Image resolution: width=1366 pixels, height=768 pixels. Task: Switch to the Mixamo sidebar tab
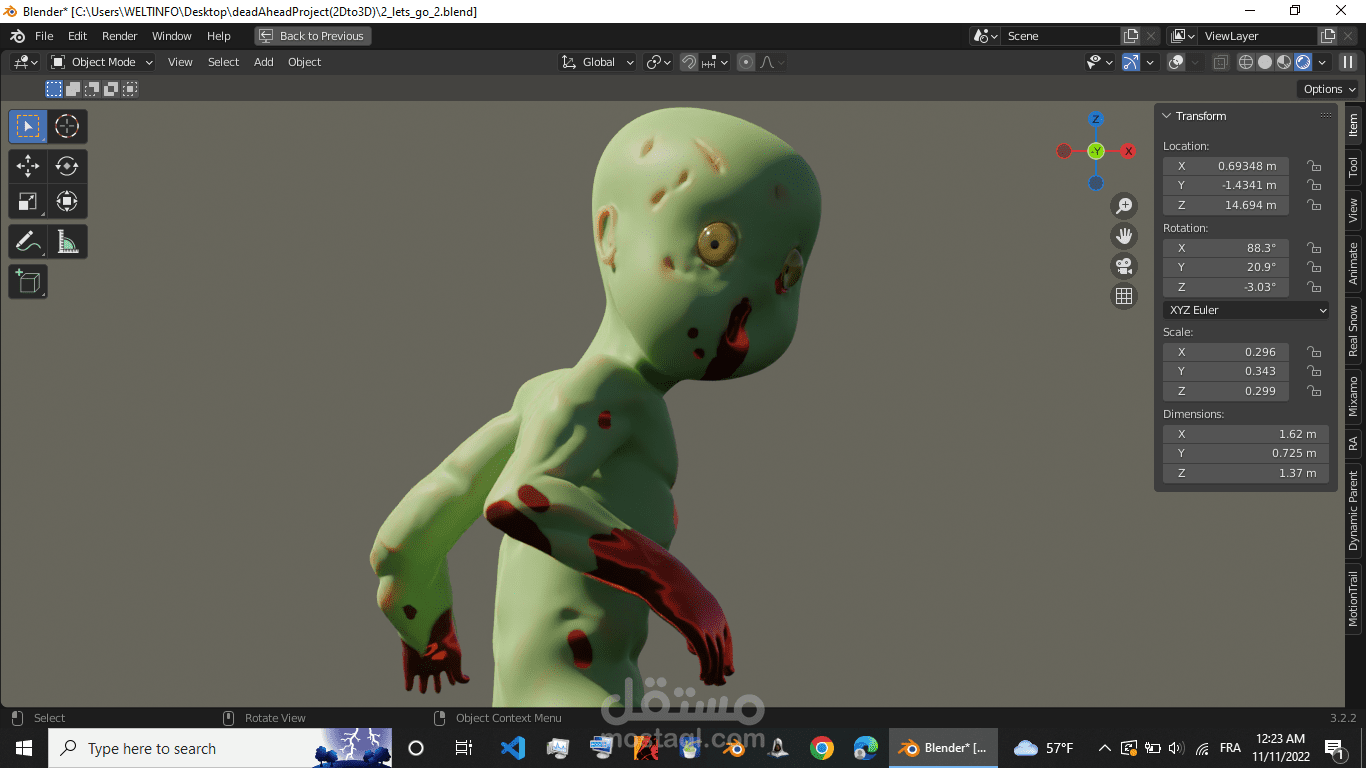pos(1353,396)
